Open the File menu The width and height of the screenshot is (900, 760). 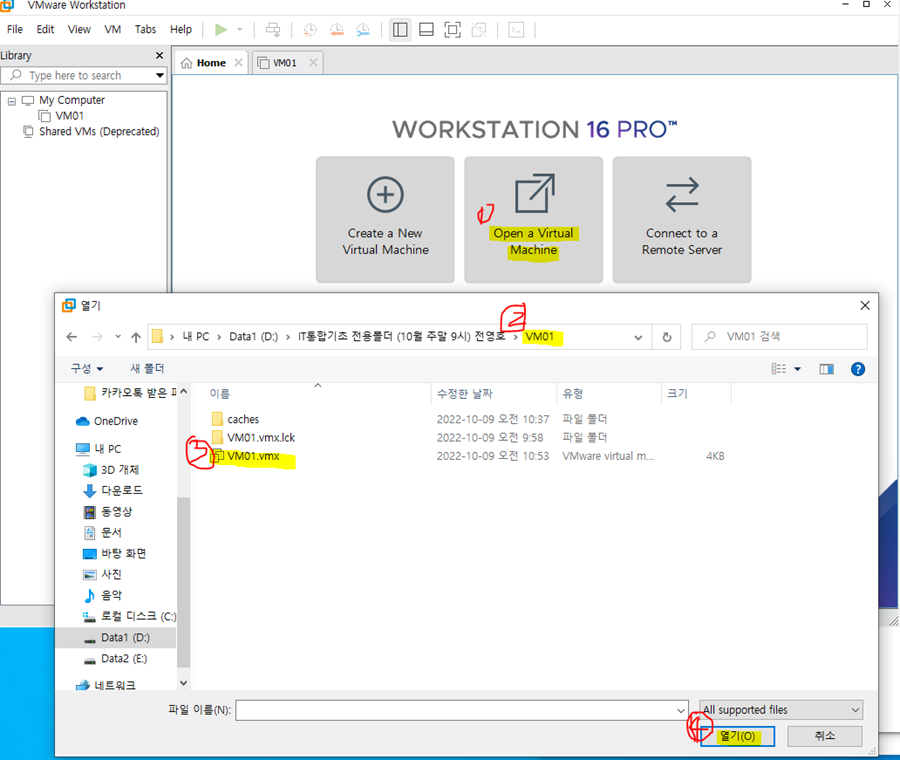pyautogui.click(x=15, y=29)
